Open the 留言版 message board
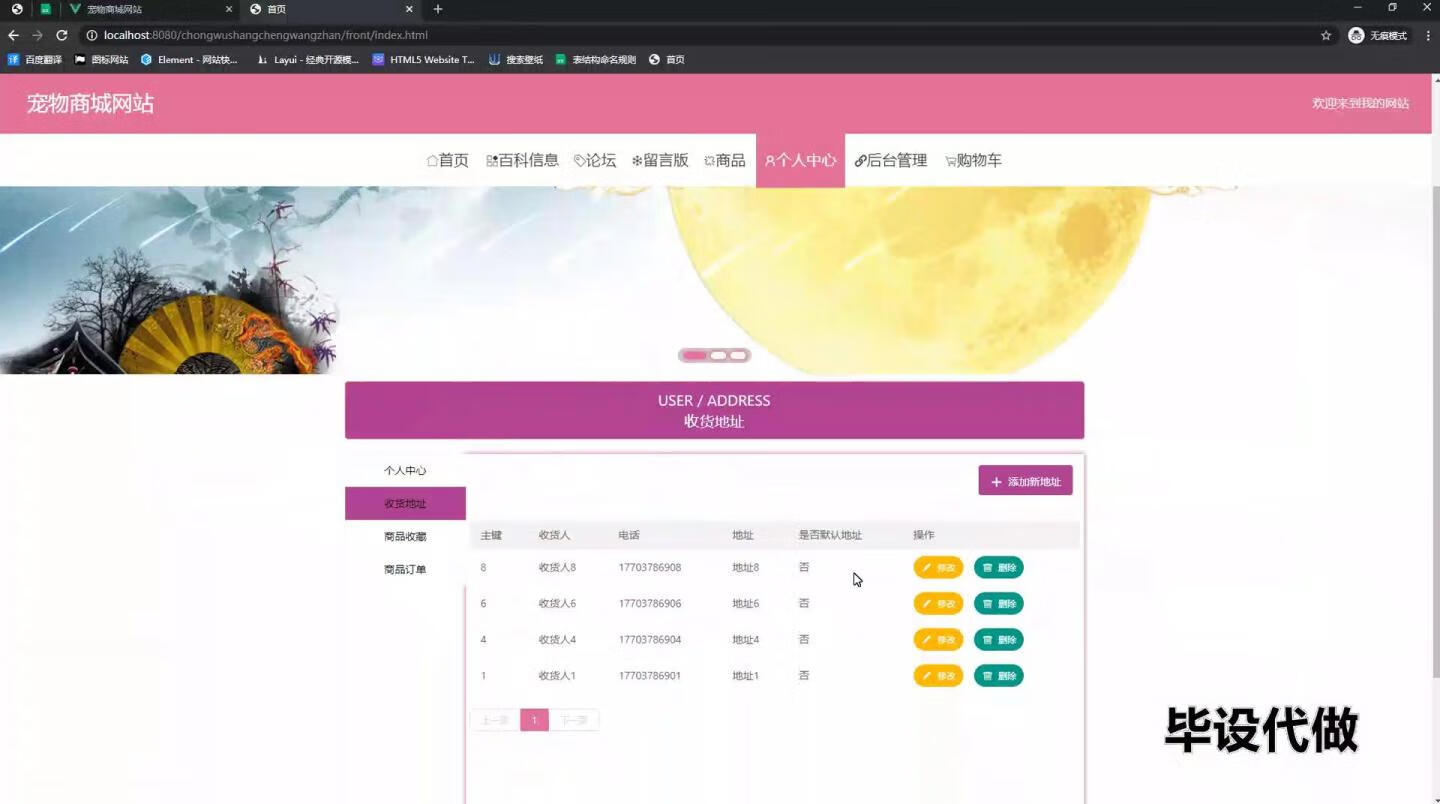1440x804 pixels. point(660,160)
